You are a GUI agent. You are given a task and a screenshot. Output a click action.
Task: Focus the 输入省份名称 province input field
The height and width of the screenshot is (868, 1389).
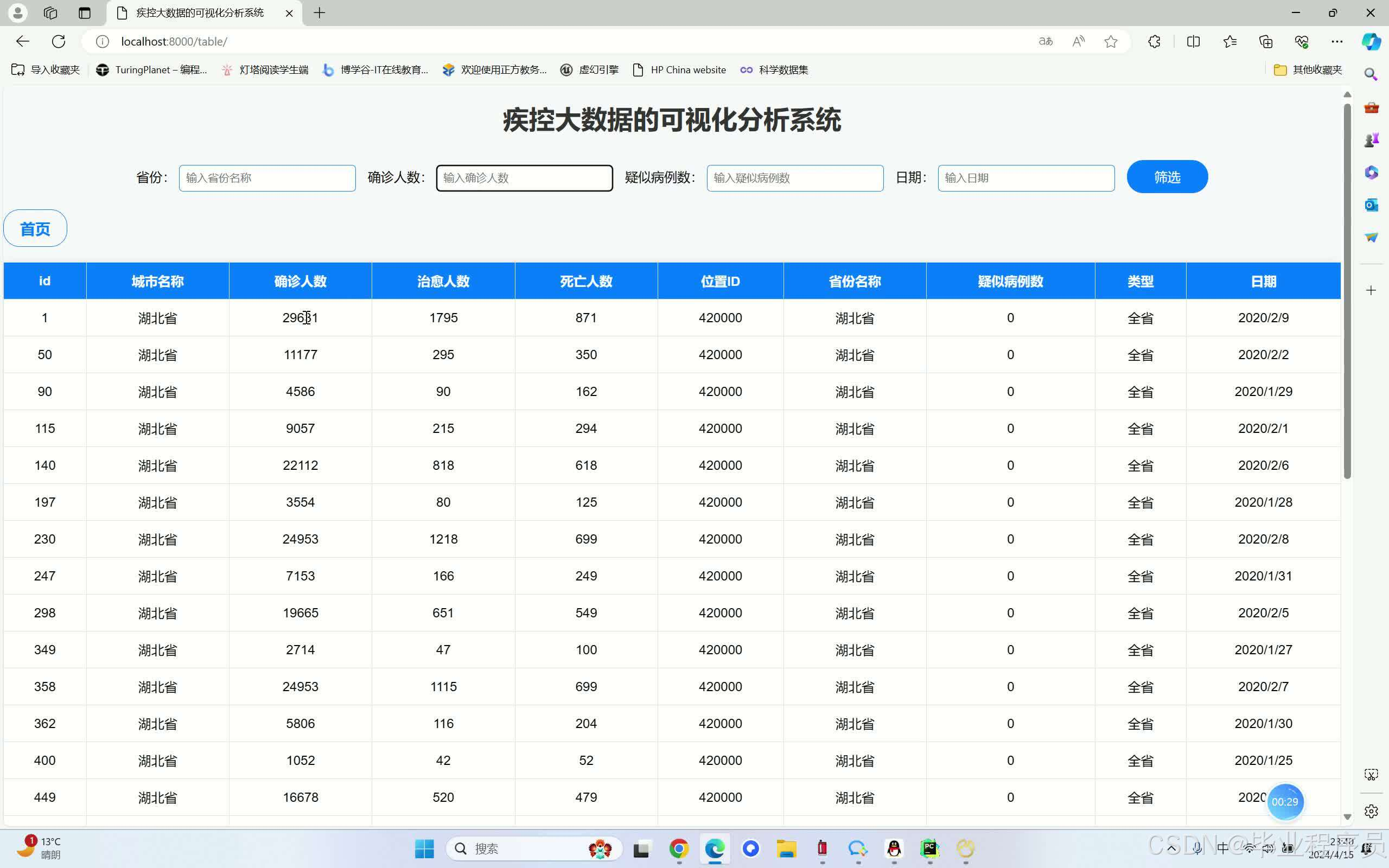(x=267, y=178)
